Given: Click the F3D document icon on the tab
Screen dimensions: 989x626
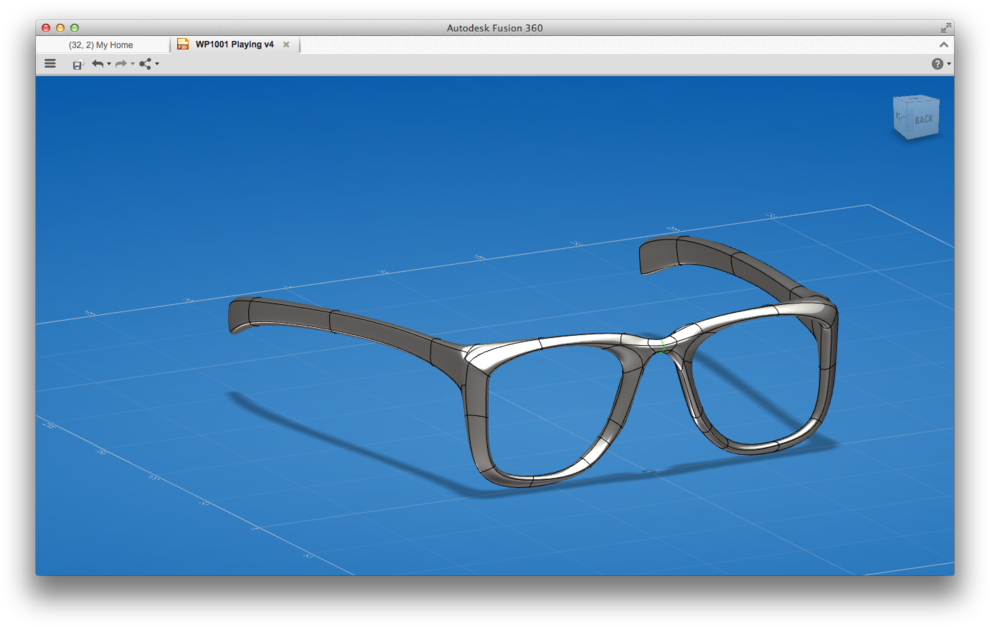Looking at the screenshot, I should [183, 45].
